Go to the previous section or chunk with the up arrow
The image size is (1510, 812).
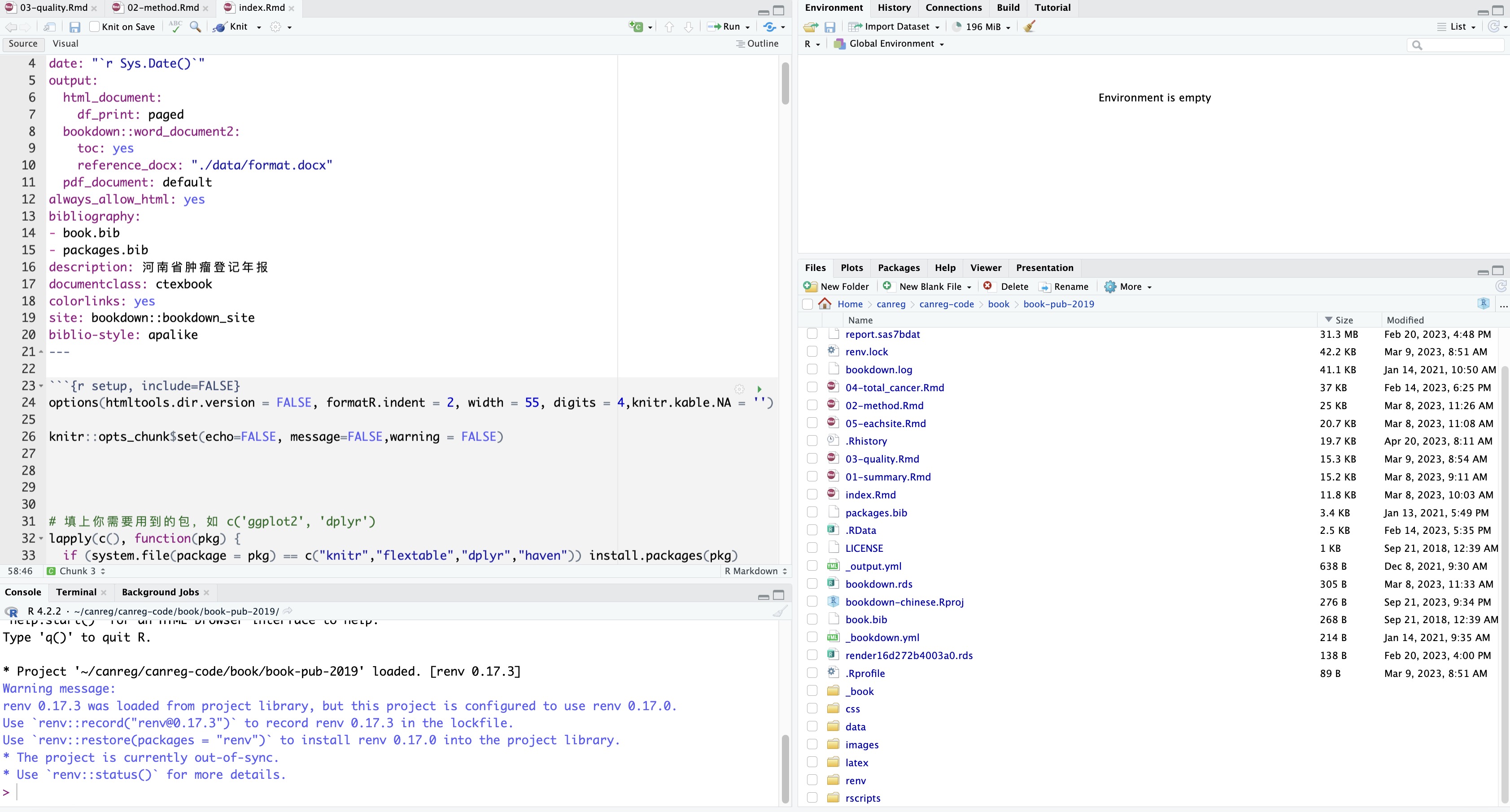pos(669,27)
